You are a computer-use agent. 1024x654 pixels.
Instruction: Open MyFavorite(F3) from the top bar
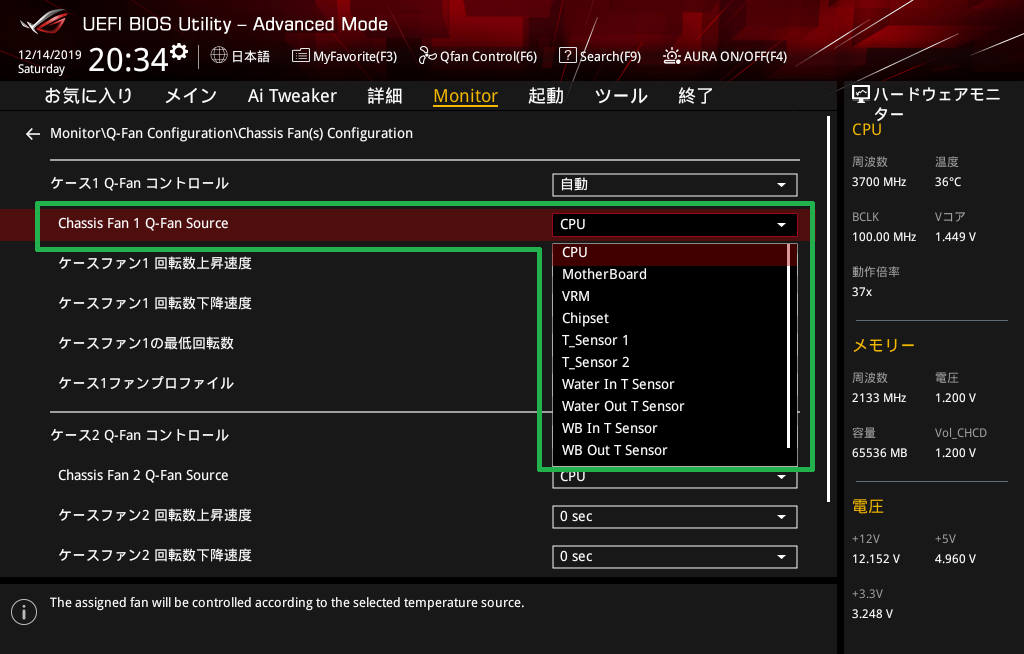[x=345, y=56]
